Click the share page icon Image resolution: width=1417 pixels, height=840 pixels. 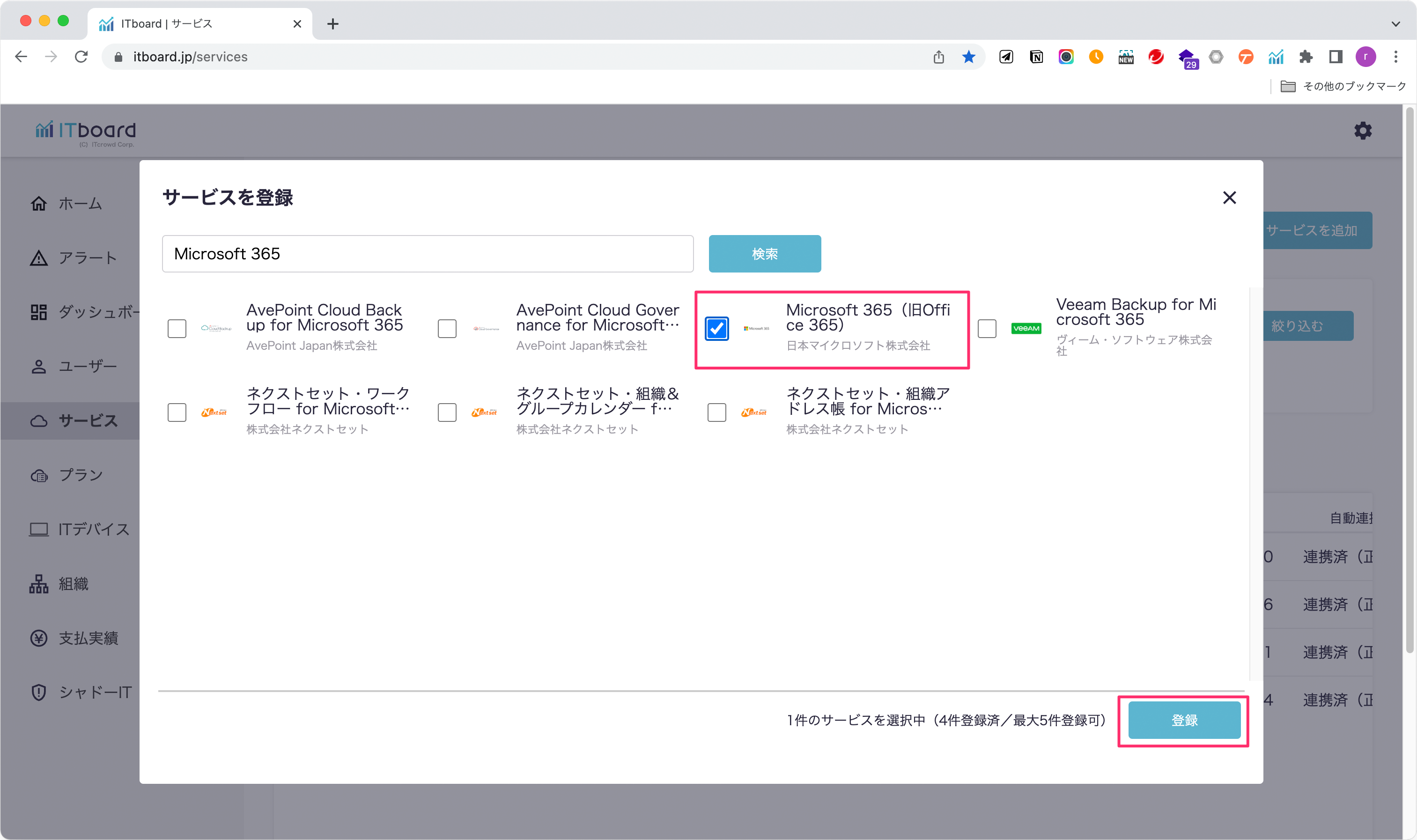coord(938,57)
